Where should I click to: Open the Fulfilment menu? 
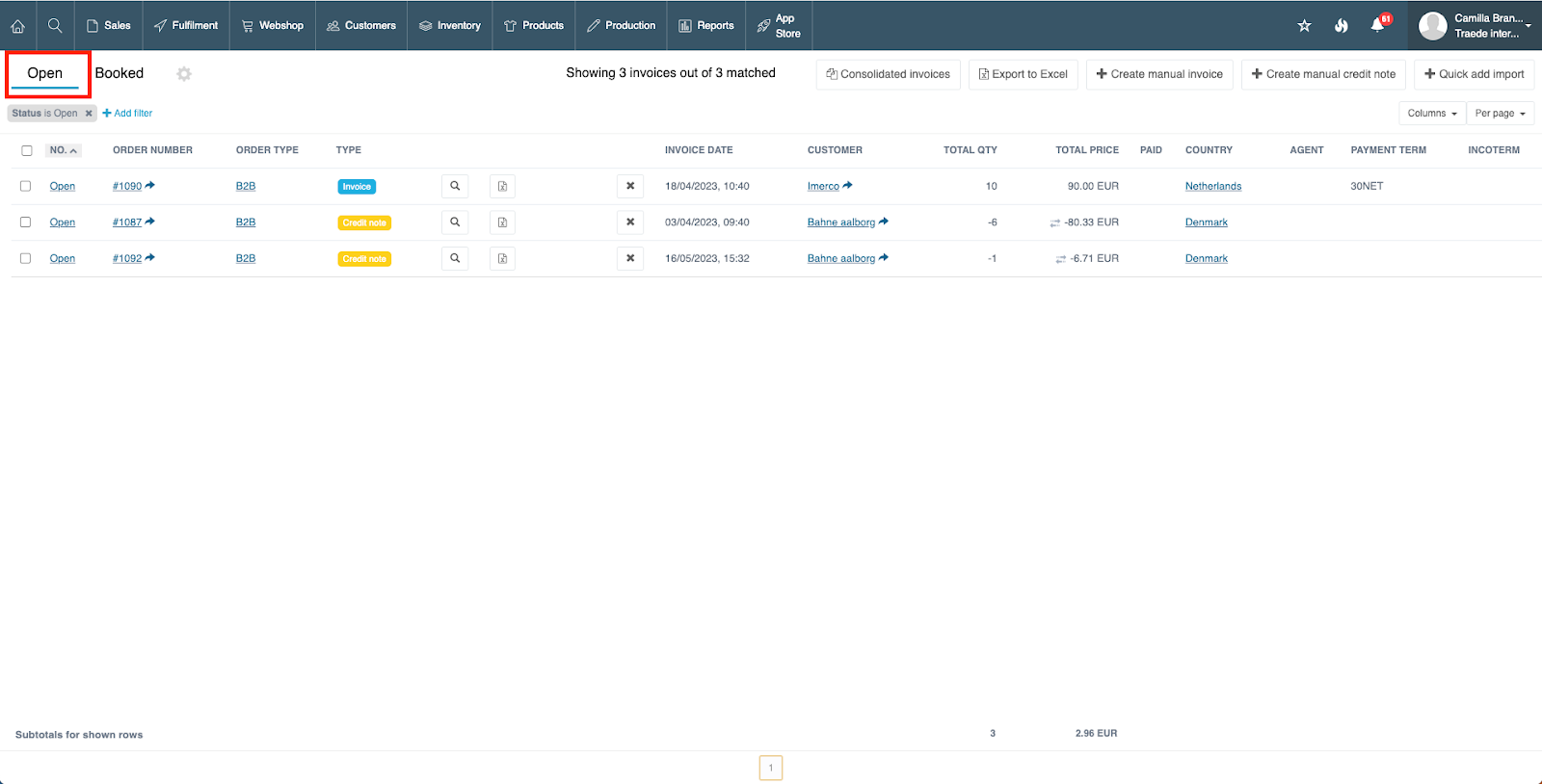point(186,26)
